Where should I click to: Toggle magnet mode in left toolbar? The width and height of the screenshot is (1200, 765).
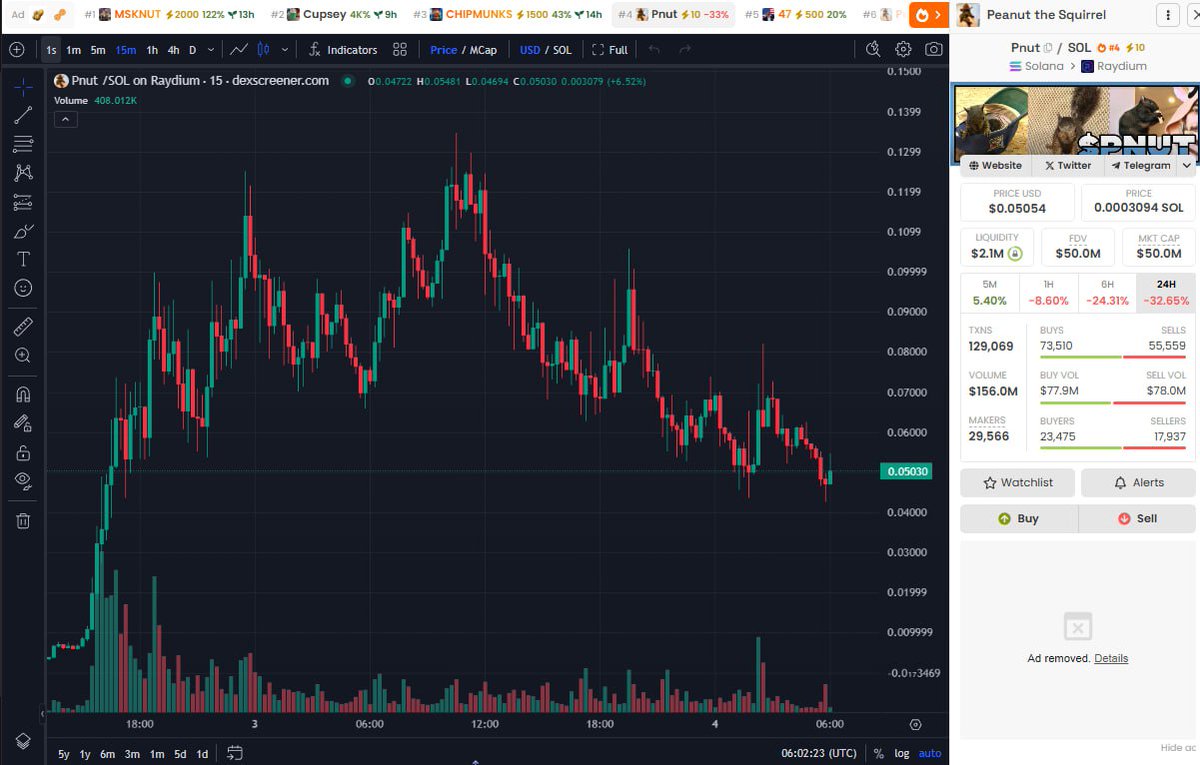23,394
